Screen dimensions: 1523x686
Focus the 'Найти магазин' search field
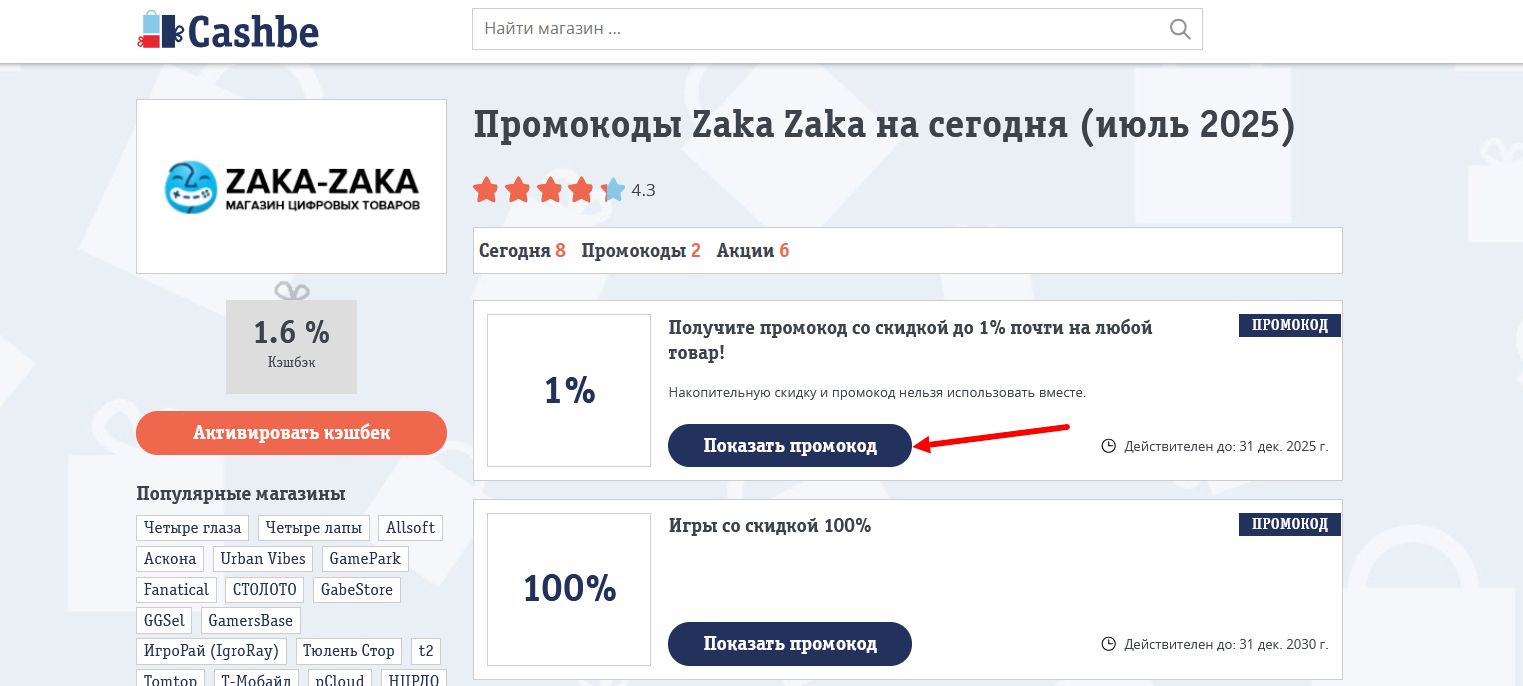click(837, 29)
